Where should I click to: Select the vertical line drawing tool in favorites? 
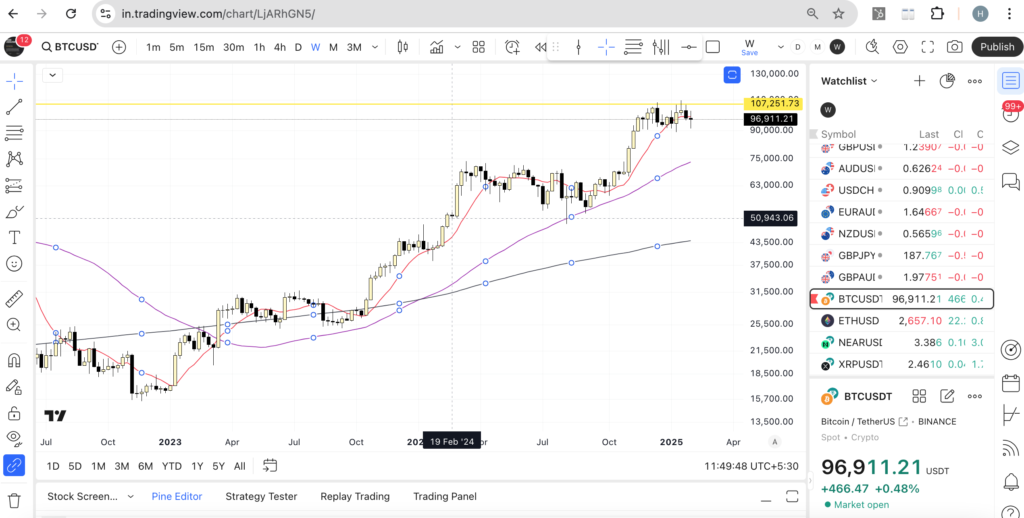point(579,47)
